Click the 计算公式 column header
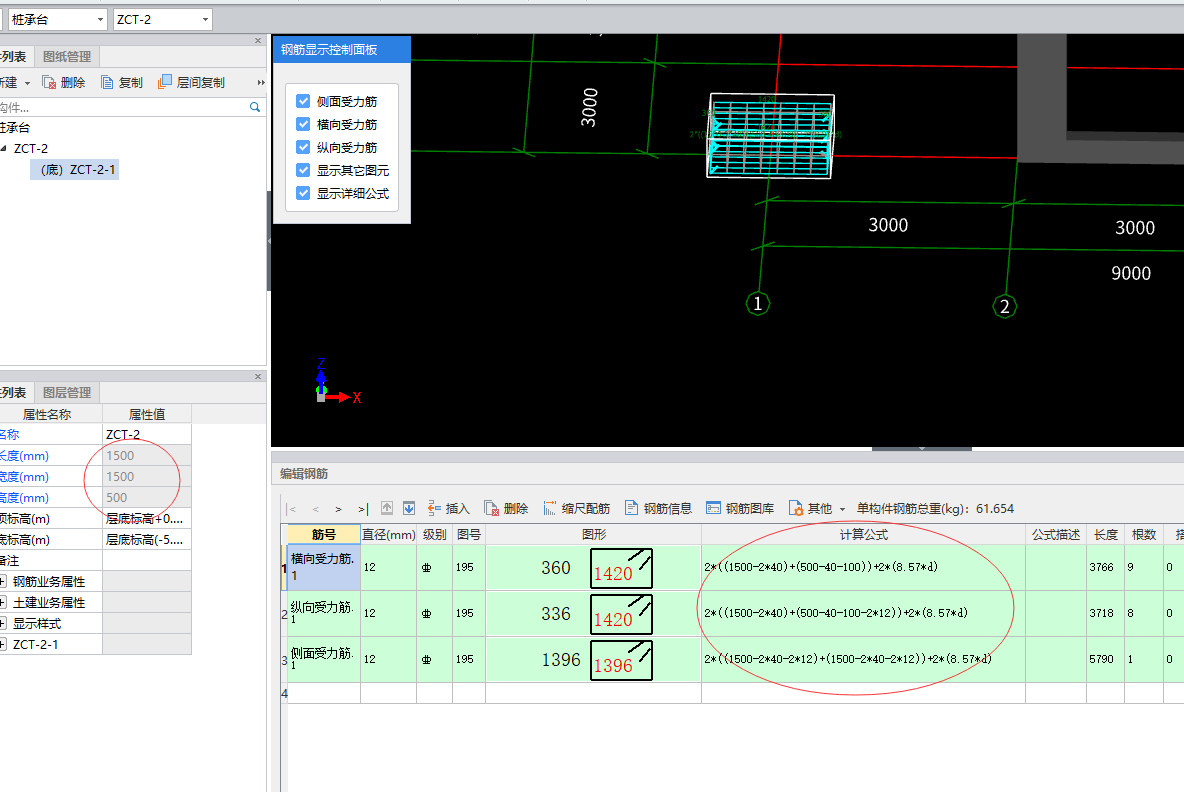 pos(863,535)
